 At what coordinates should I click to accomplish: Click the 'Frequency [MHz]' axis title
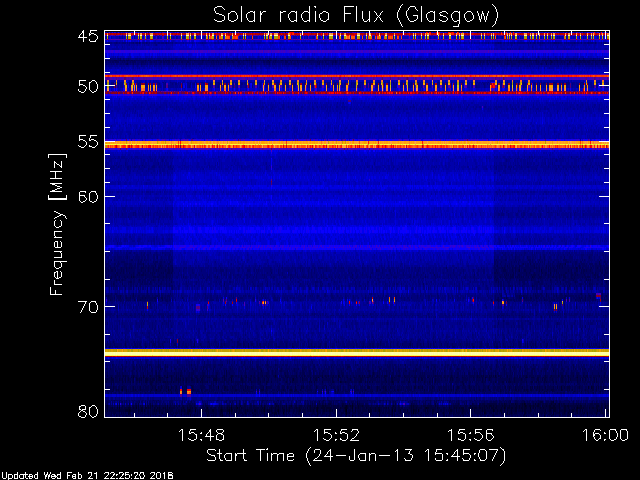(57, 224)
